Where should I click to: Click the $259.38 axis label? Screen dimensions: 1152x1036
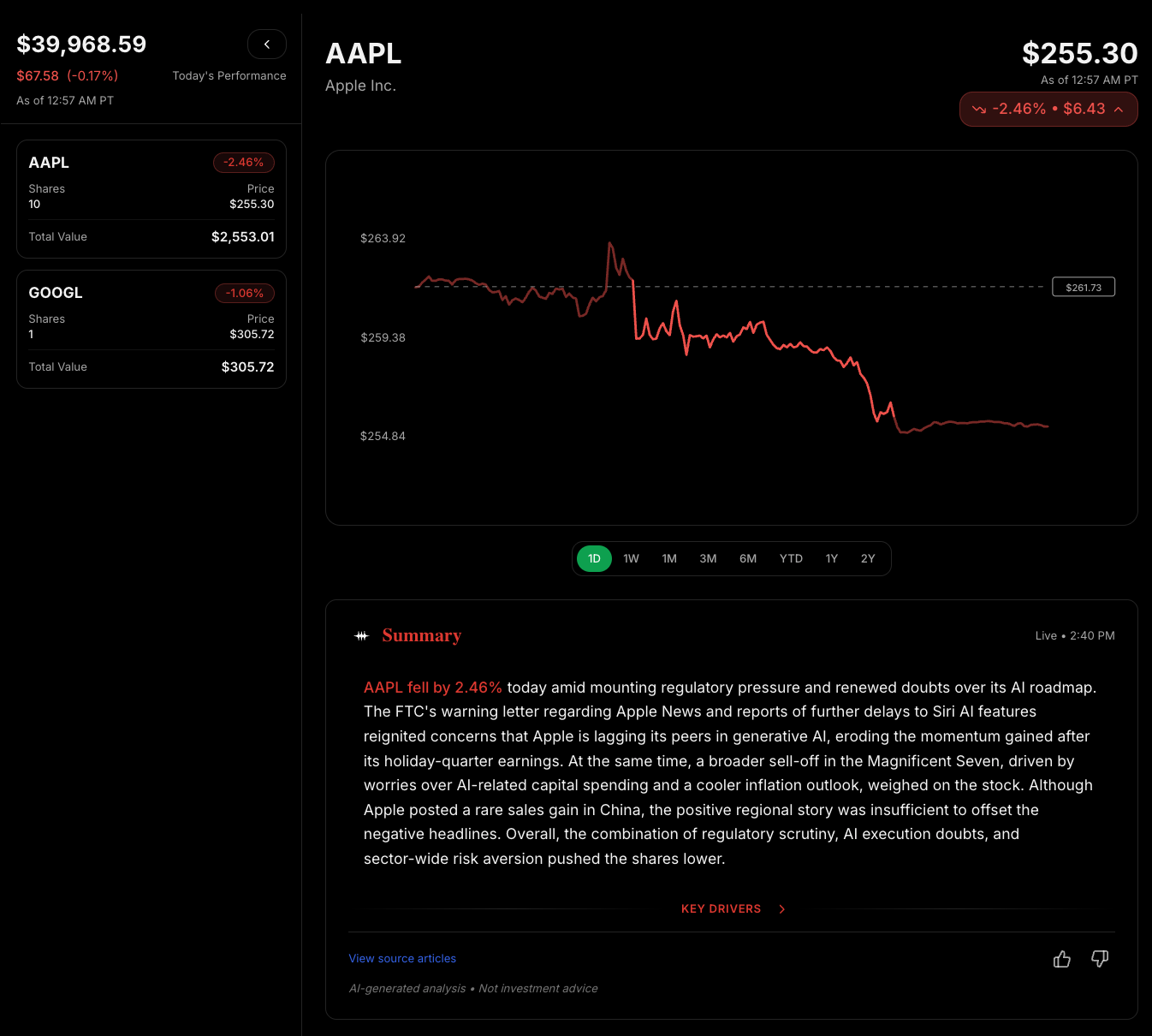point(383,337)
